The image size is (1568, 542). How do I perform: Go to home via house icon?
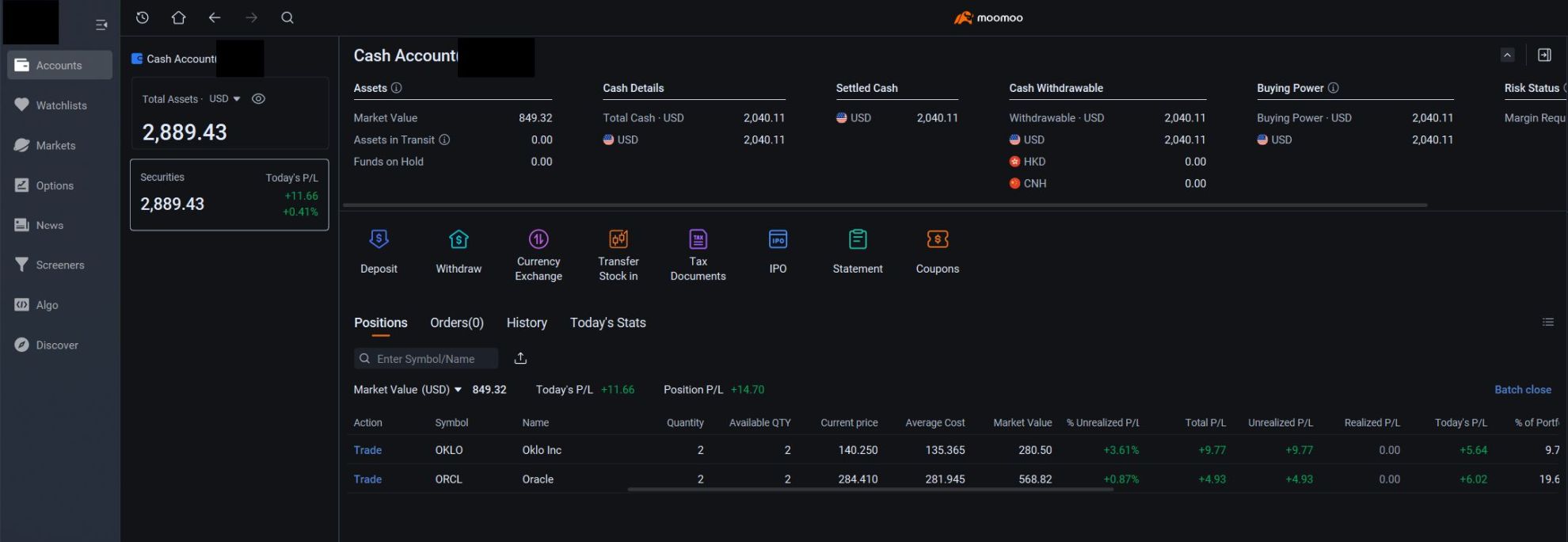(x=179, y=17)
